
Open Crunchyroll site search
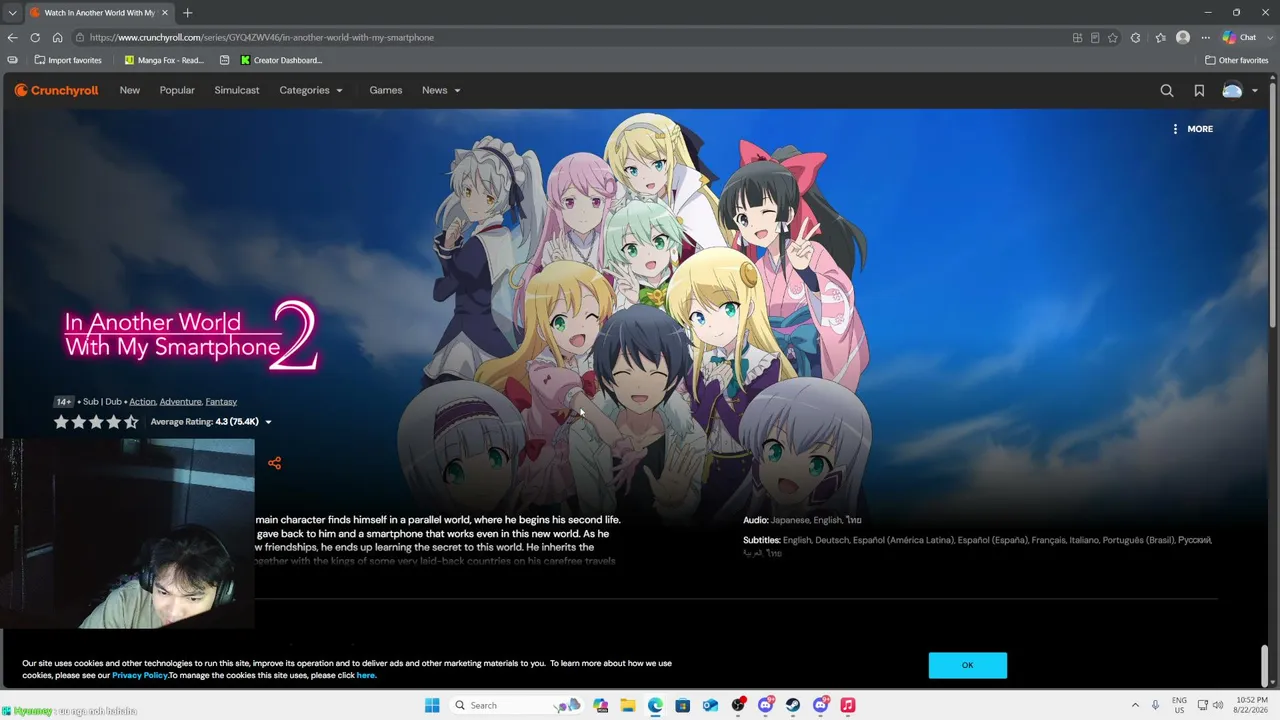pos(1167,90)
